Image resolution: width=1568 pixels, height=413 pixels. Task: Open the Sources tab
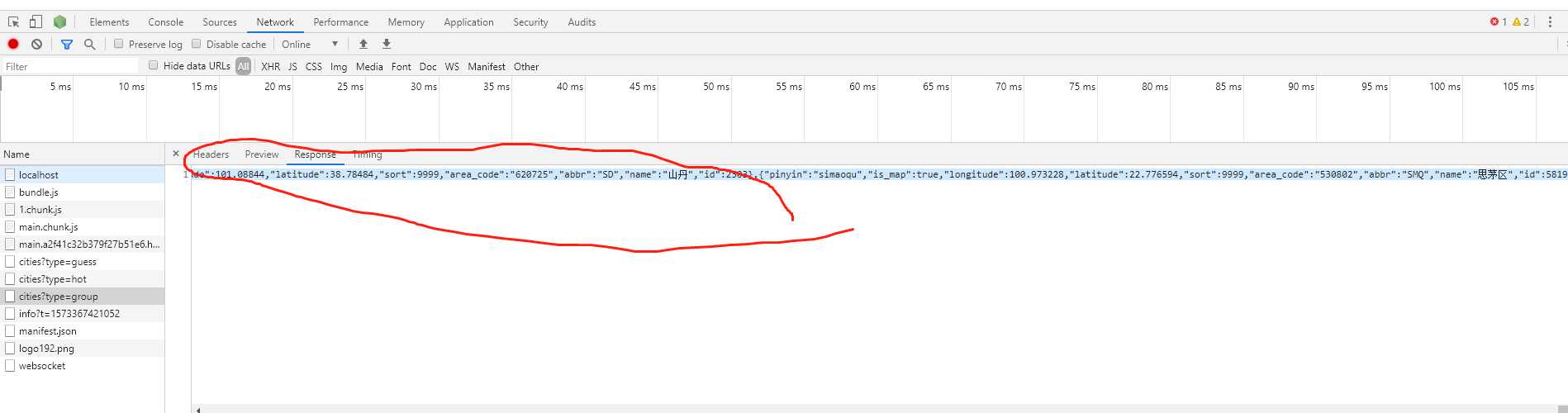(x=220, y=22)
